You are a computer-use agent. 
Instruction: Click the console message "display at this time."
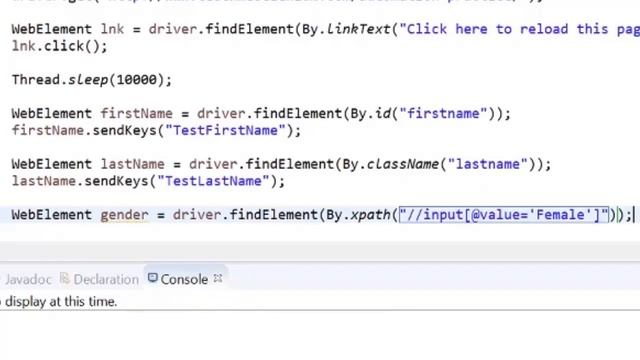tap(61, 302)
